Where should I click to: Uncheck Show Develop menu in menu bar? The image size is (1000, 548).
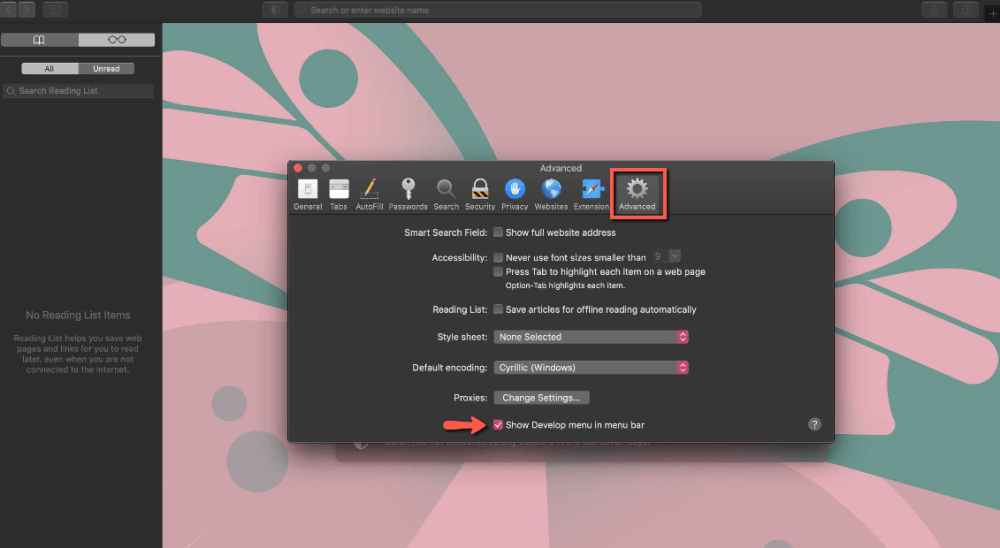pyautogui.click(x=498, y=424)
